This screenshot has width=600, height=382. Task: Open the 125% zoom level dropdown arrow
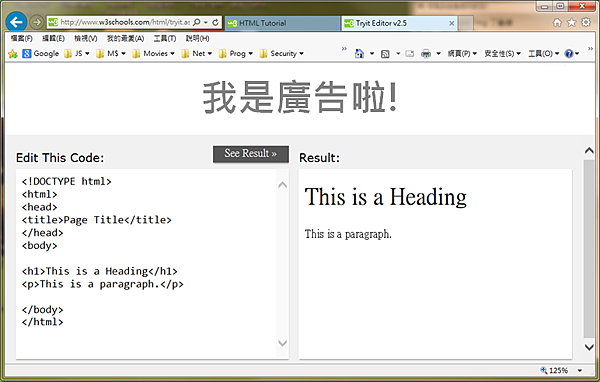[580, 370]
